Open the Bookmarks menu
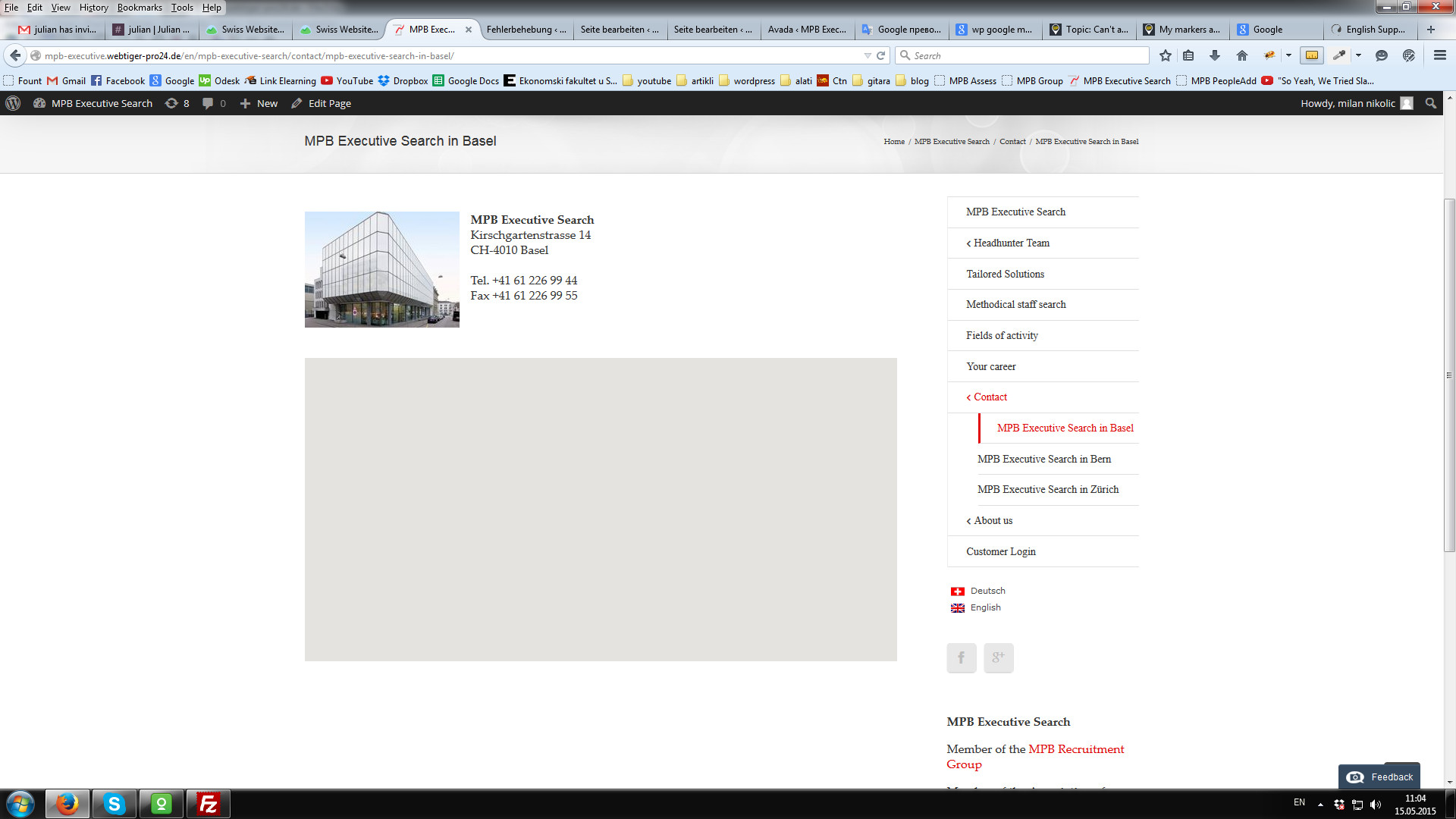1456x819 pixels. [x=140, y=8]
